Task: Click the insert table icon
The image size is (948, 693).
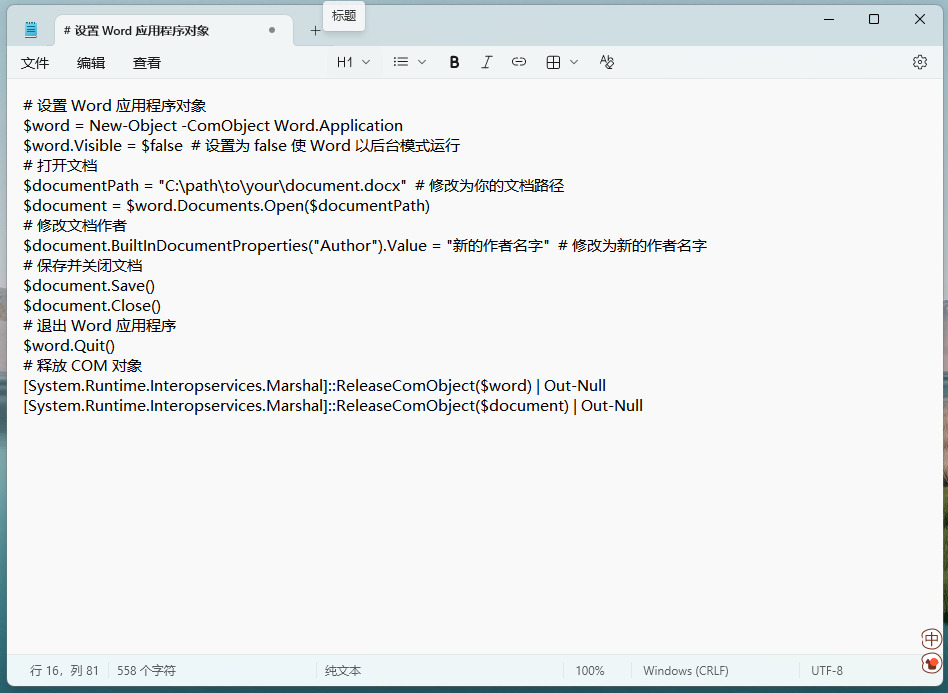Action: (553, 62)
